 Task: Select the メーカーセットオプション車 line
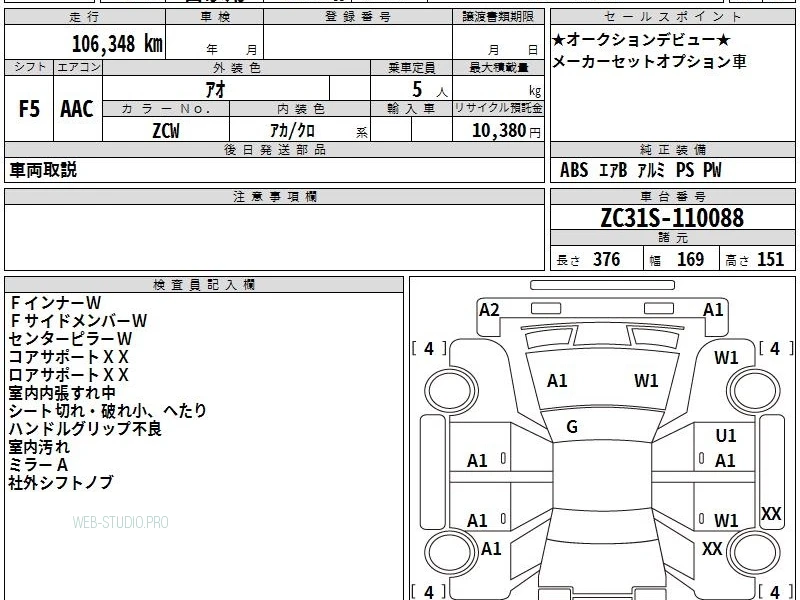(x=649, y=62)
